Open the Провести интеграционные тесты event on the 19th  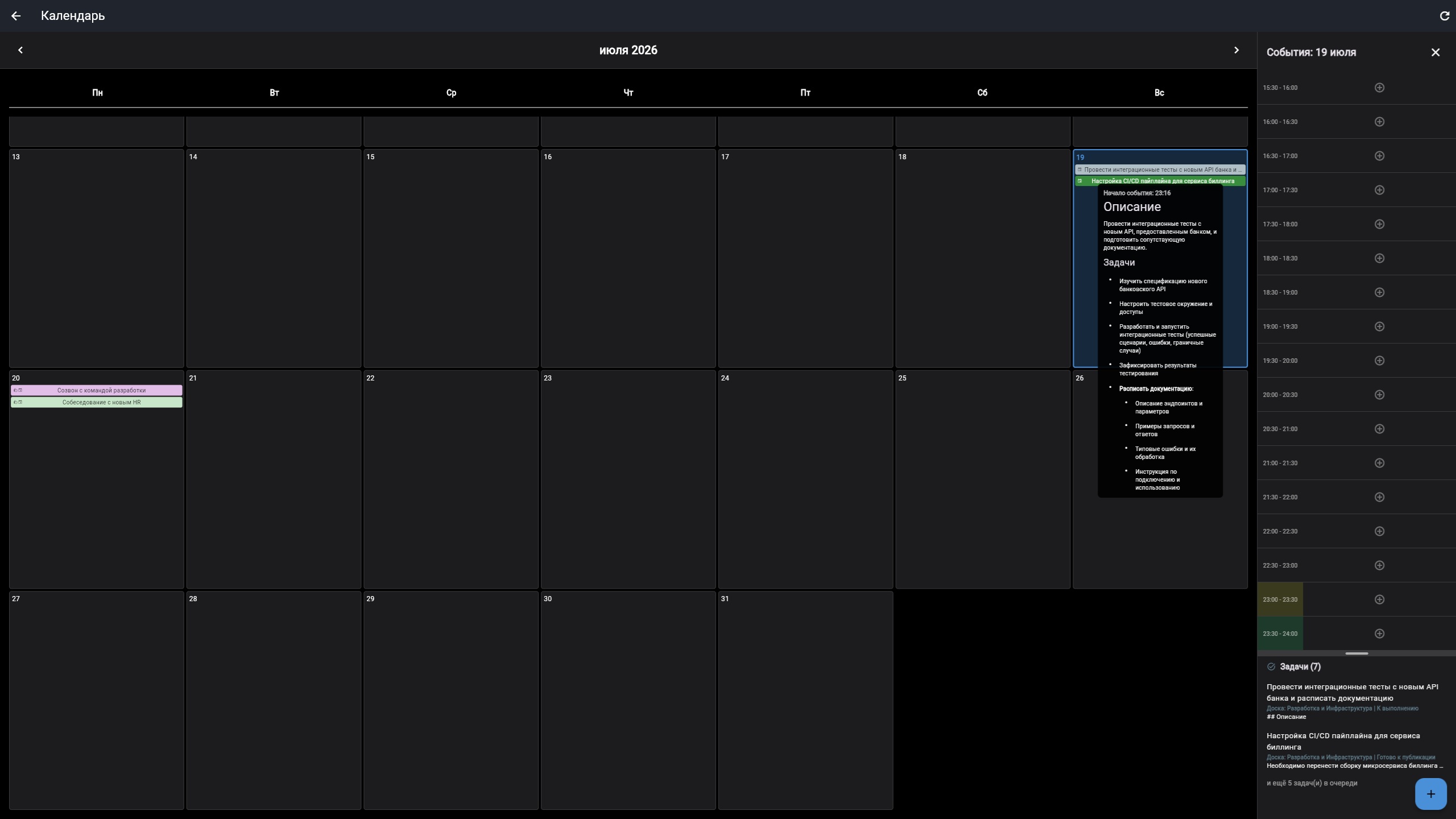(1160, 169)
